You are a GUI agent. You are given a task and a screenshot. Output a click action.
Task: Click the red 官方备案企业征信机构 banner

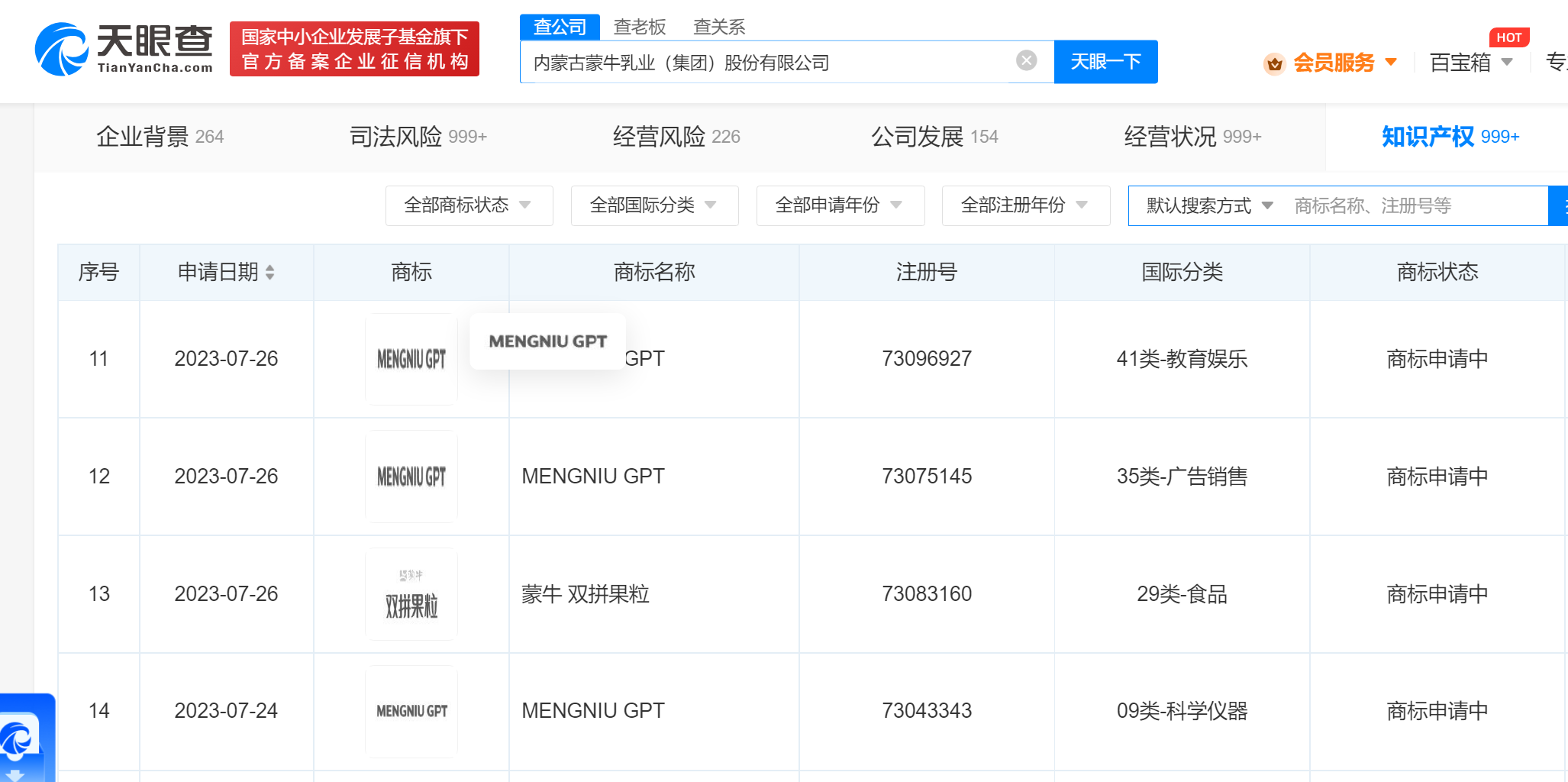coord(354,49)
